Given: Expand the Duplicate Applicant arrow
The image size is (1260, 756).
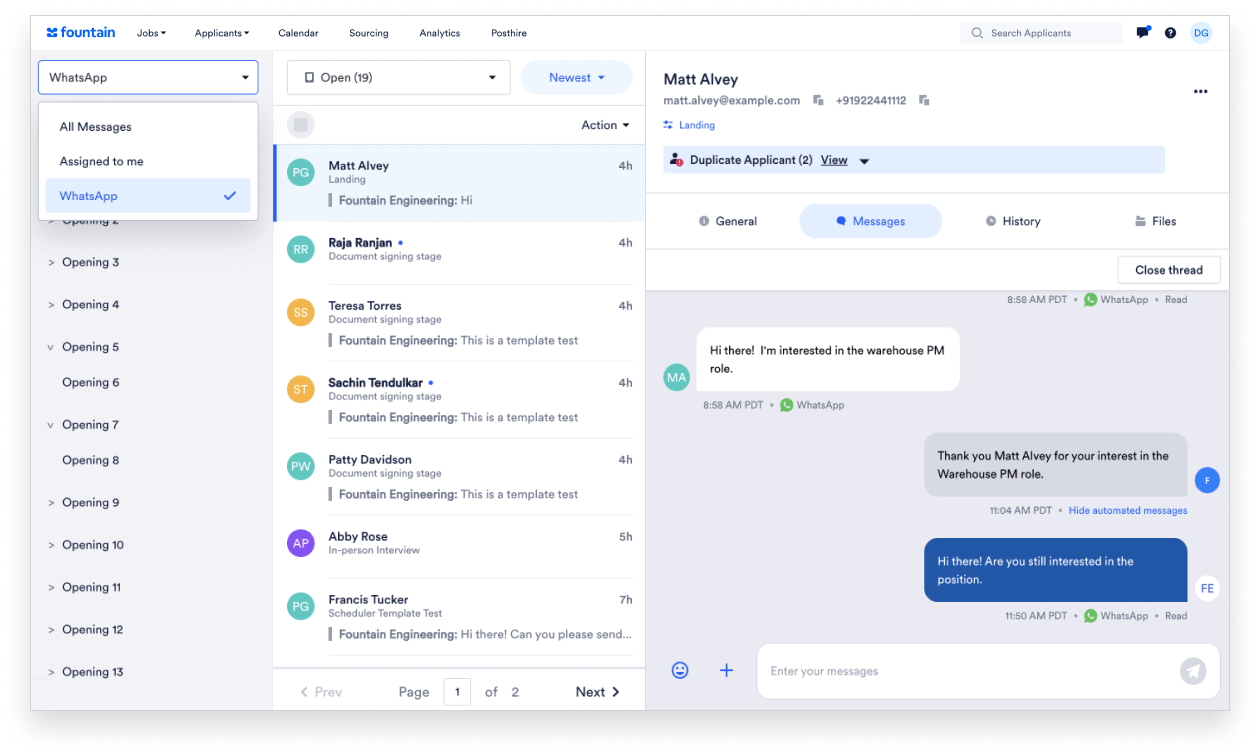Looking at the screenshot, I should click(865, 161).
